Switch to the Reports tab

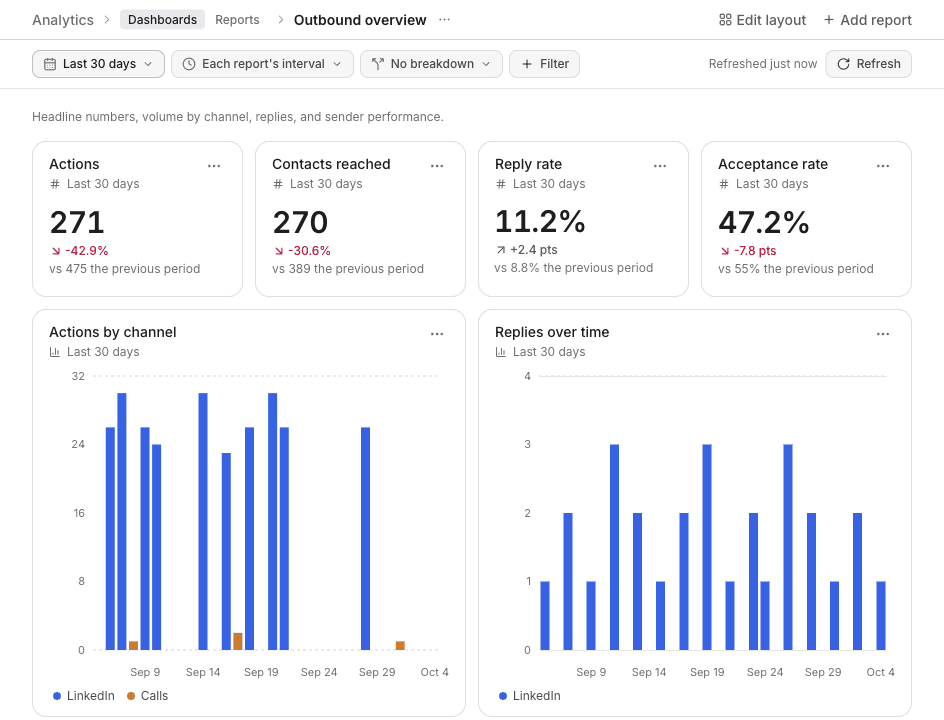(237, 20)
